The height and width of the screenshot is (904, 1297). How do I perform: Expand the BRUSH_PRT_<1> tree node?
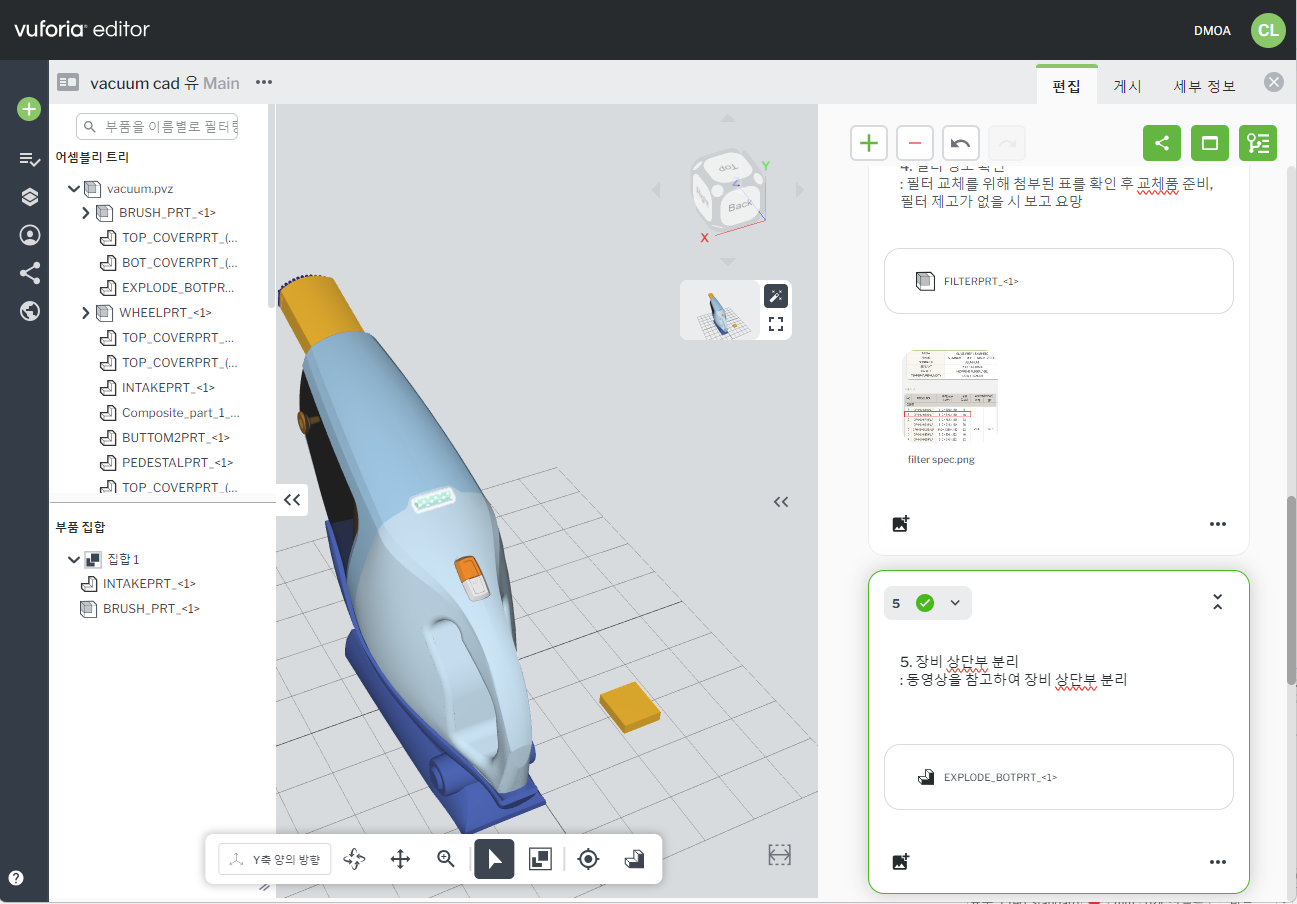[86, 213]
